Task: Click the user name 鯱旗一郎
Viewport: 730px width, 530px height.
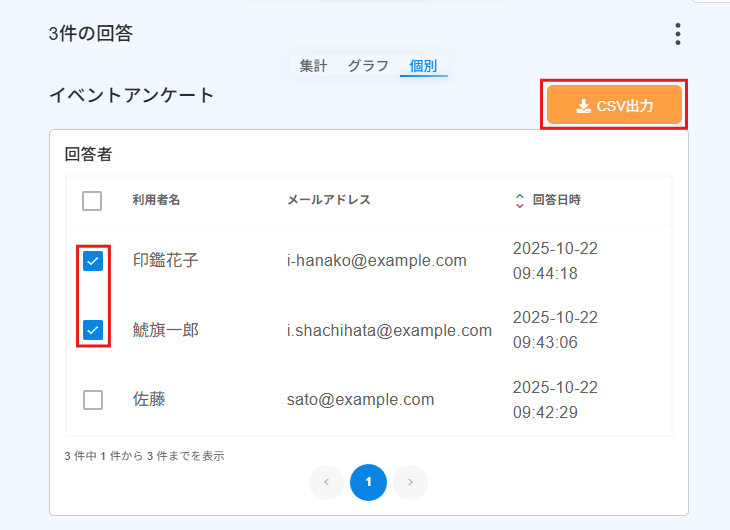Action: pos(166,330)
